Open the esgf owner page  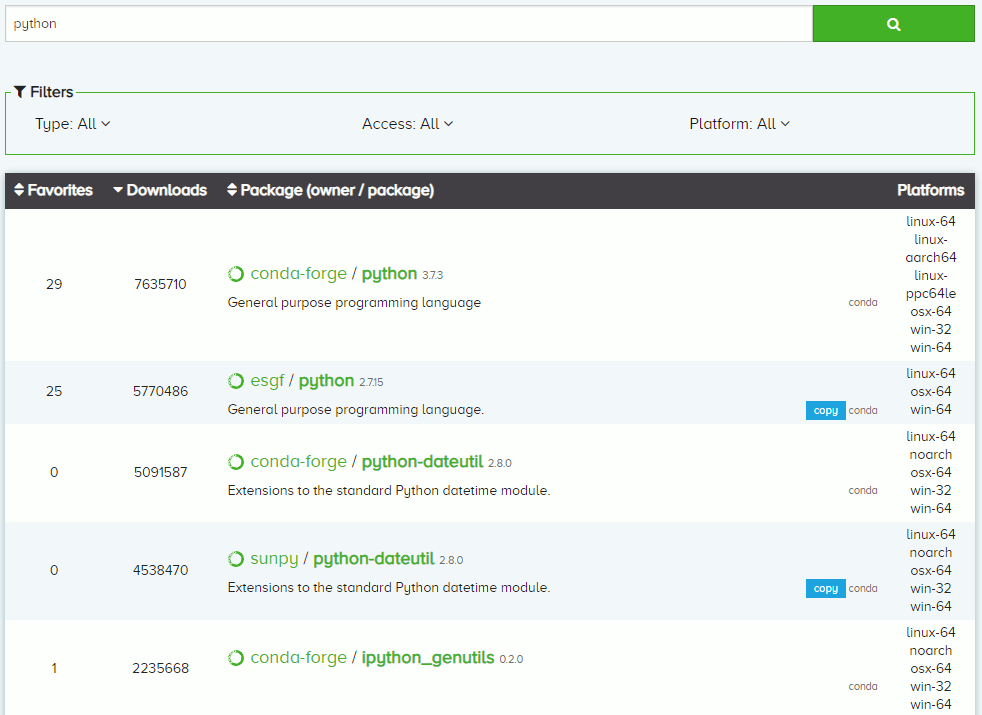pos(268,380)
